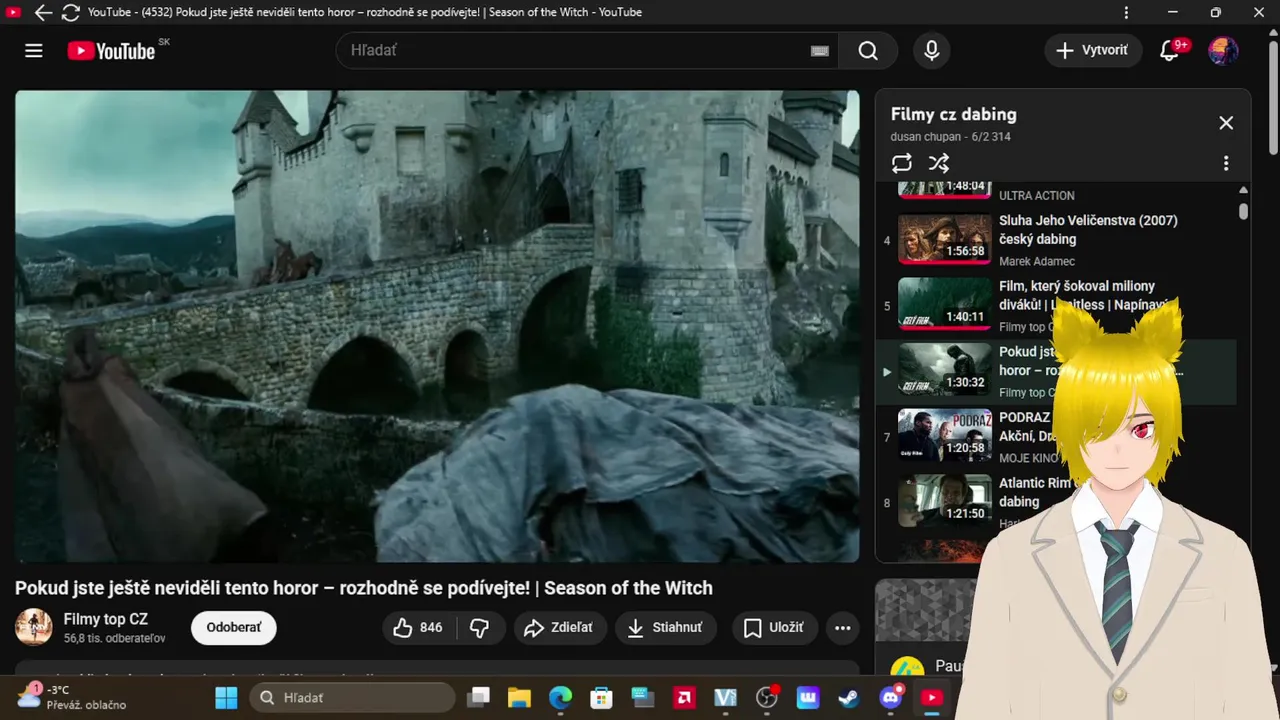The height and width of the screenshot is (720, 1280).
Task: Reload the page with the refresh icon
Action: click(x=70, y=13)
